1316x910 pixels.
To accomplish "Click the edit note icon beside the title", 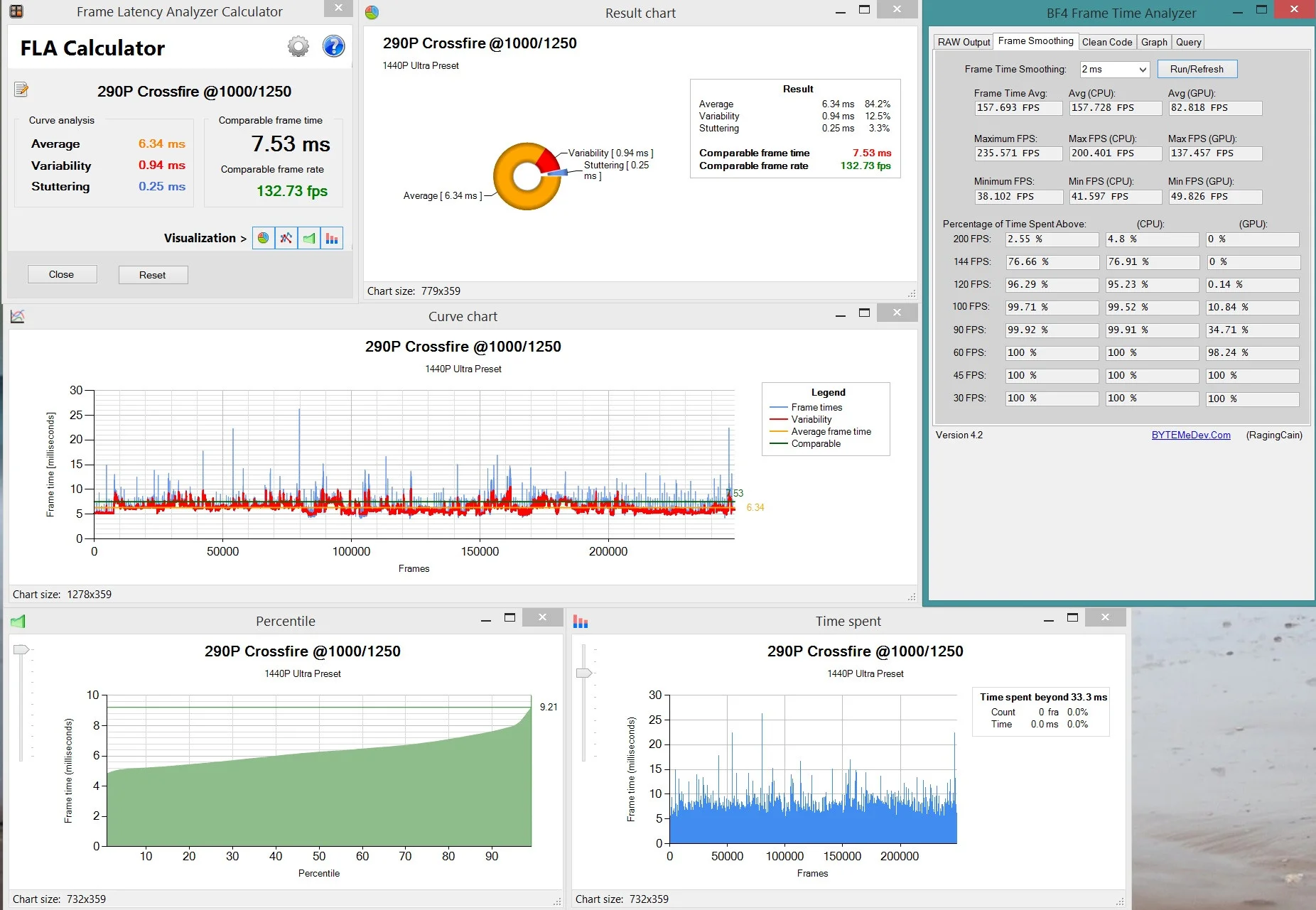I will pyautogui.click(x=21, y=89).
